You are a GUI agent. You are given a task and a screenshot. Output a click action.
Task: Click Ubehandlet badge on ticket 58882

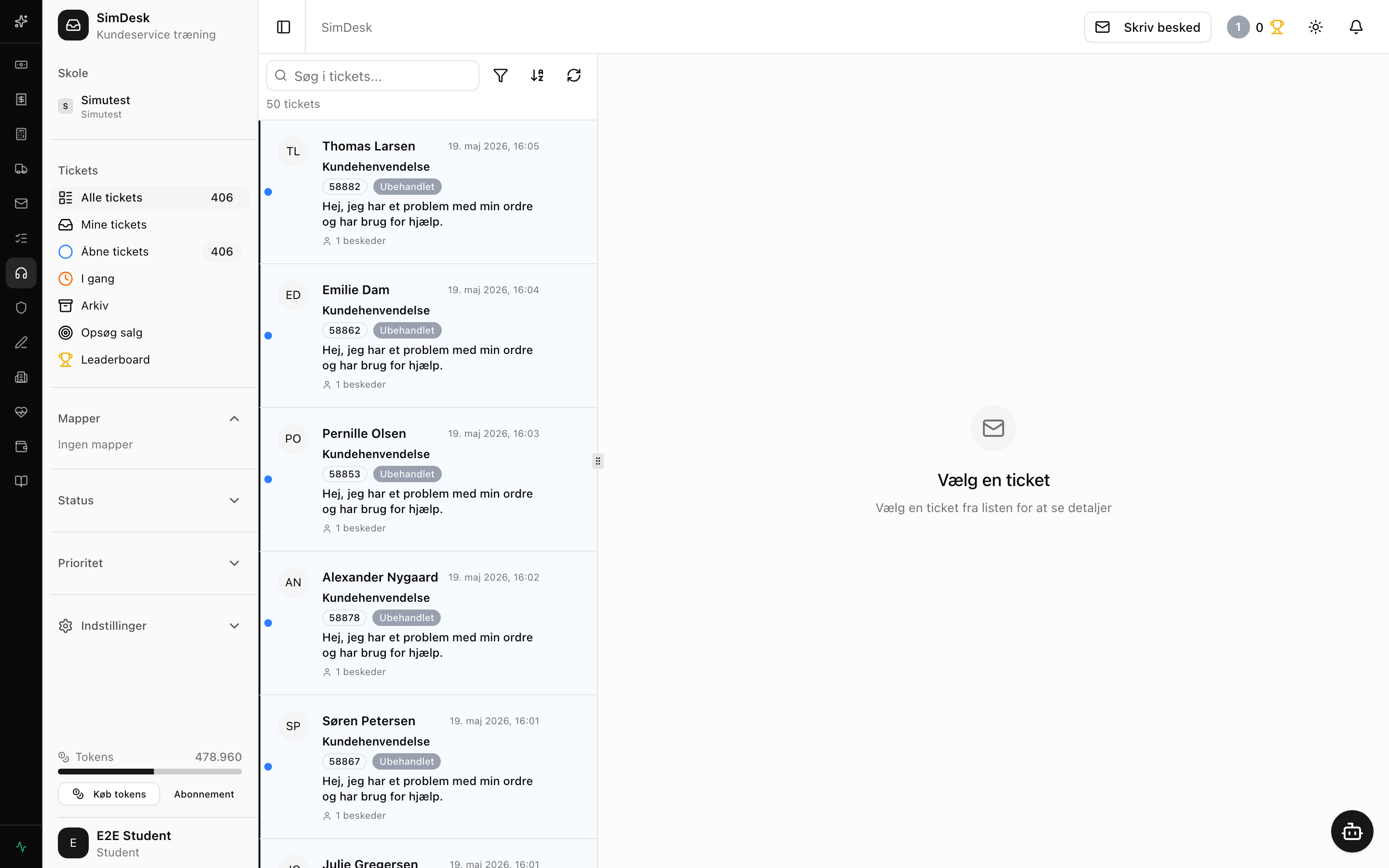point(407,187)
